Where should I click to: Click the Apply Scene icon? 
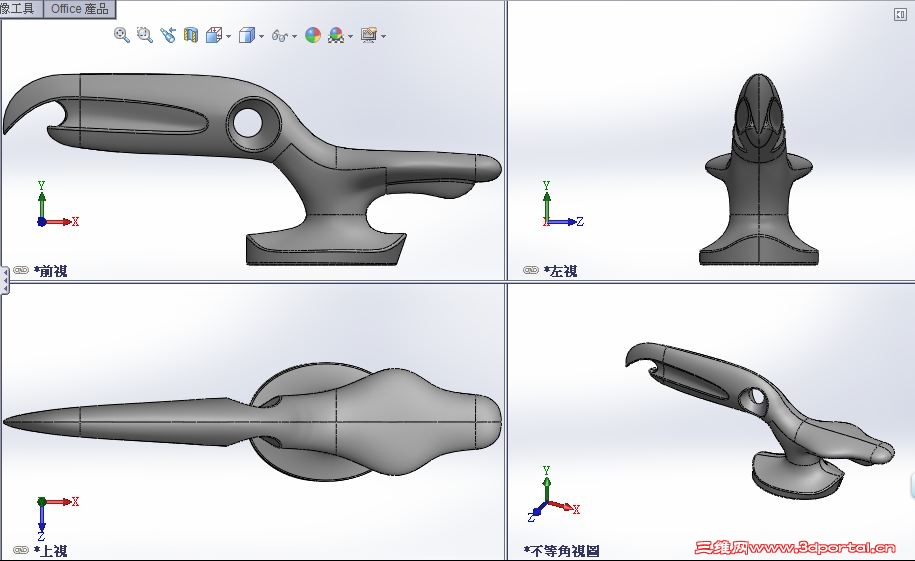click(336, 36)
